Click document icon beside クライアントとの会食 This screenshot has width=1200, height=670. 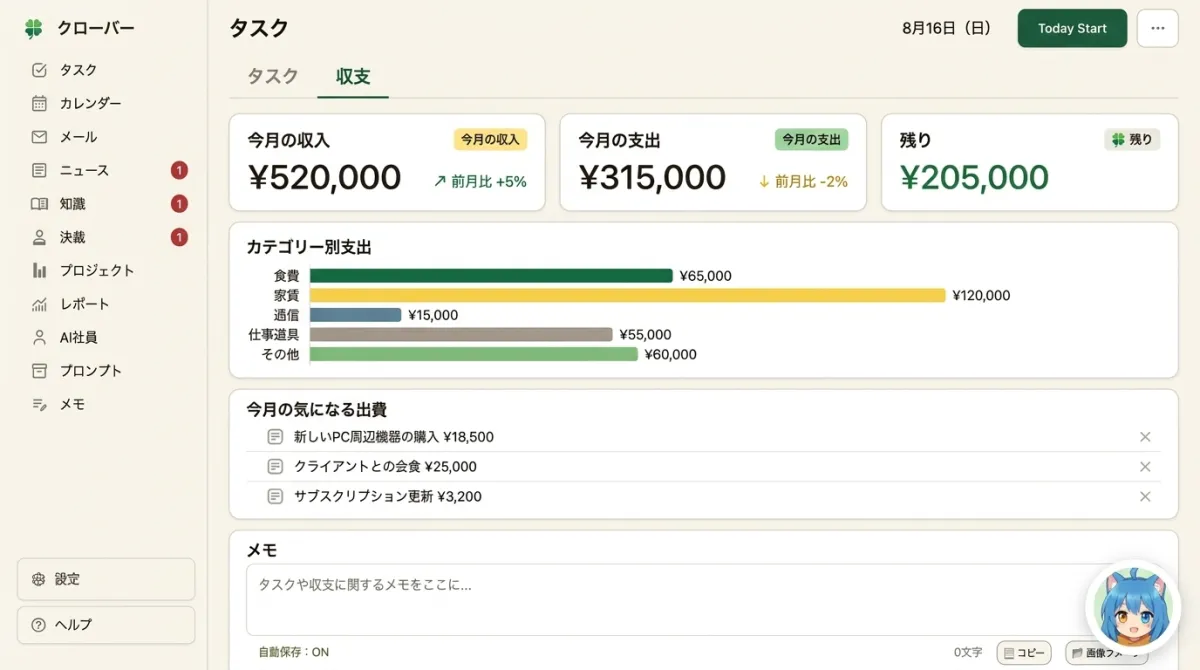pyautogui.click(x=275, y=467)
